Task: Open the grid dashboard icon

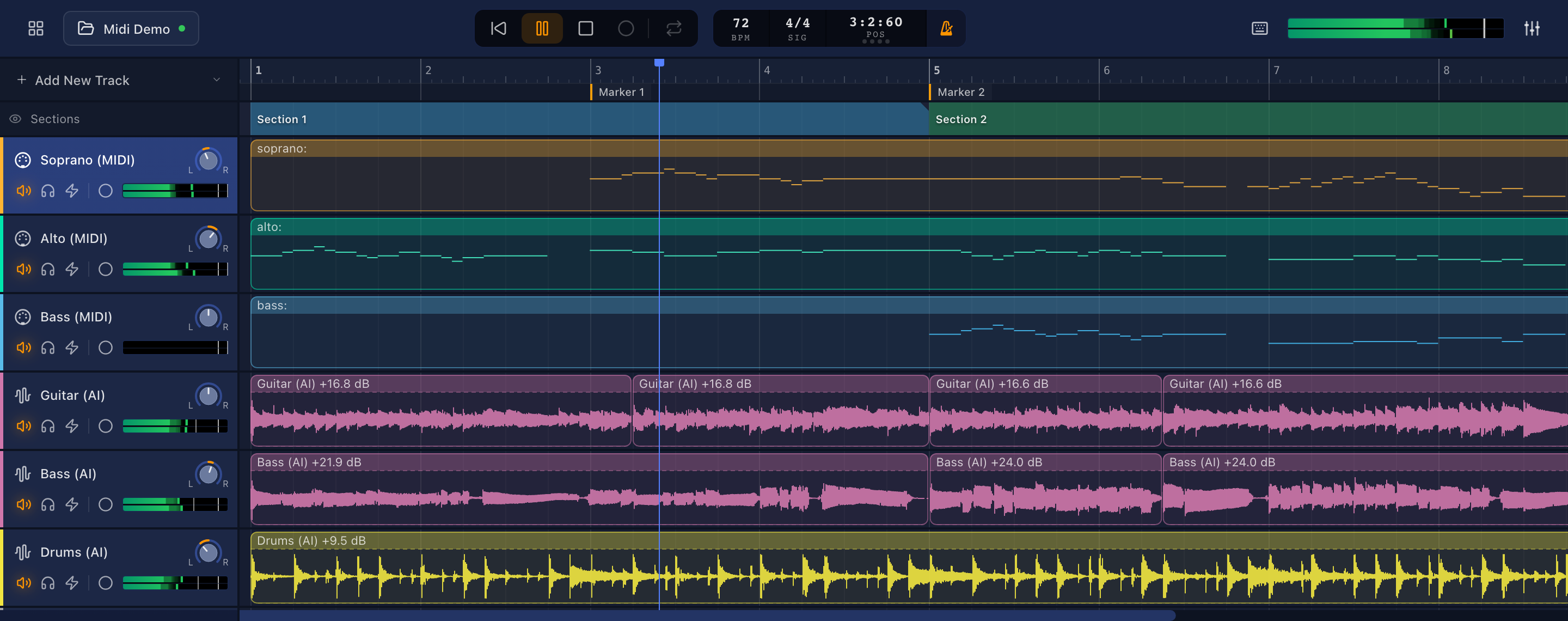Action: (36, 29)
